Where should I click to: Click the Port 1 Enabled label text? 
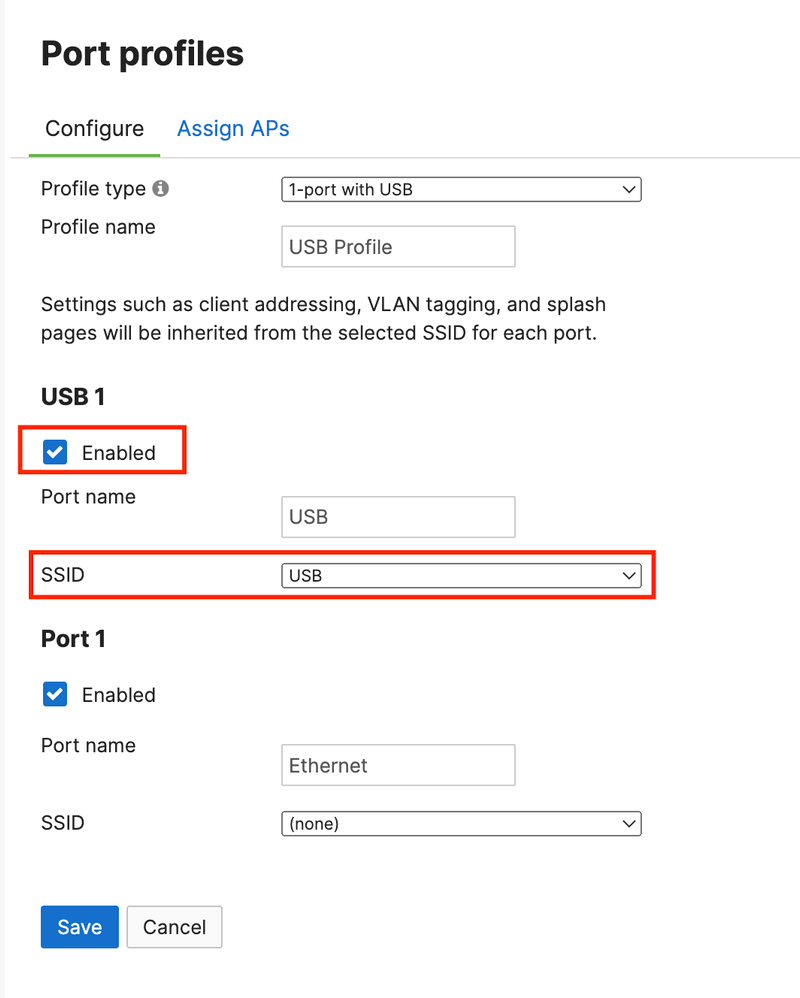click(119, 695)
